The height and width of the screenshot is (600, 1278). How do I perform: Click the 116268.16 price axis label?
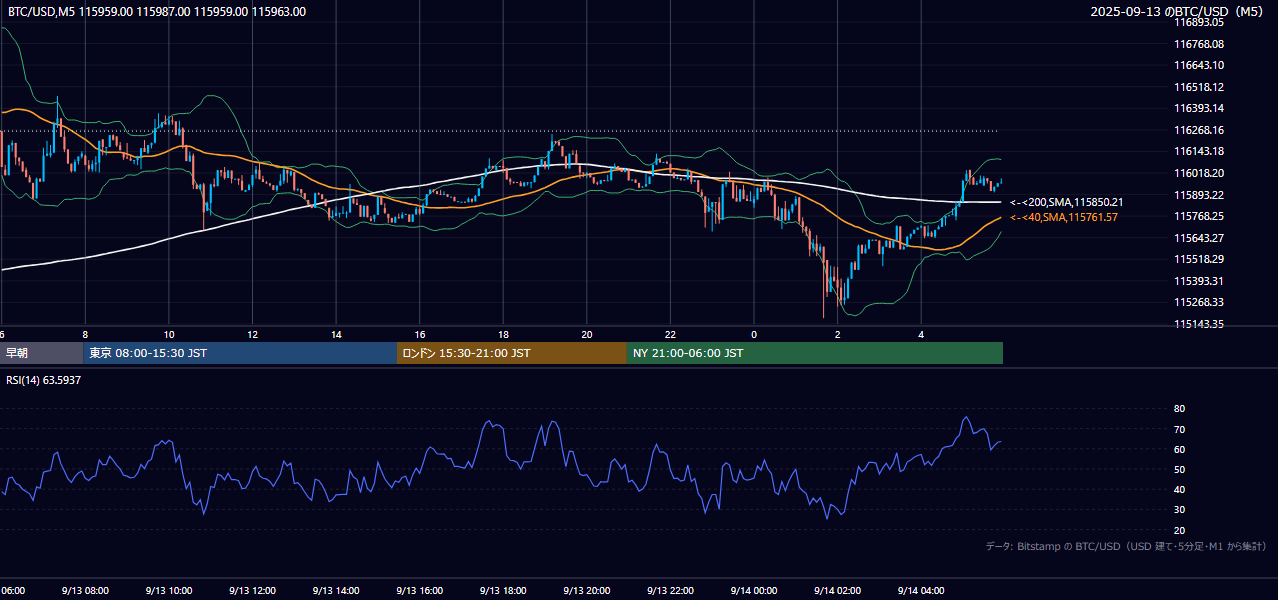[x=1199, y=130]
